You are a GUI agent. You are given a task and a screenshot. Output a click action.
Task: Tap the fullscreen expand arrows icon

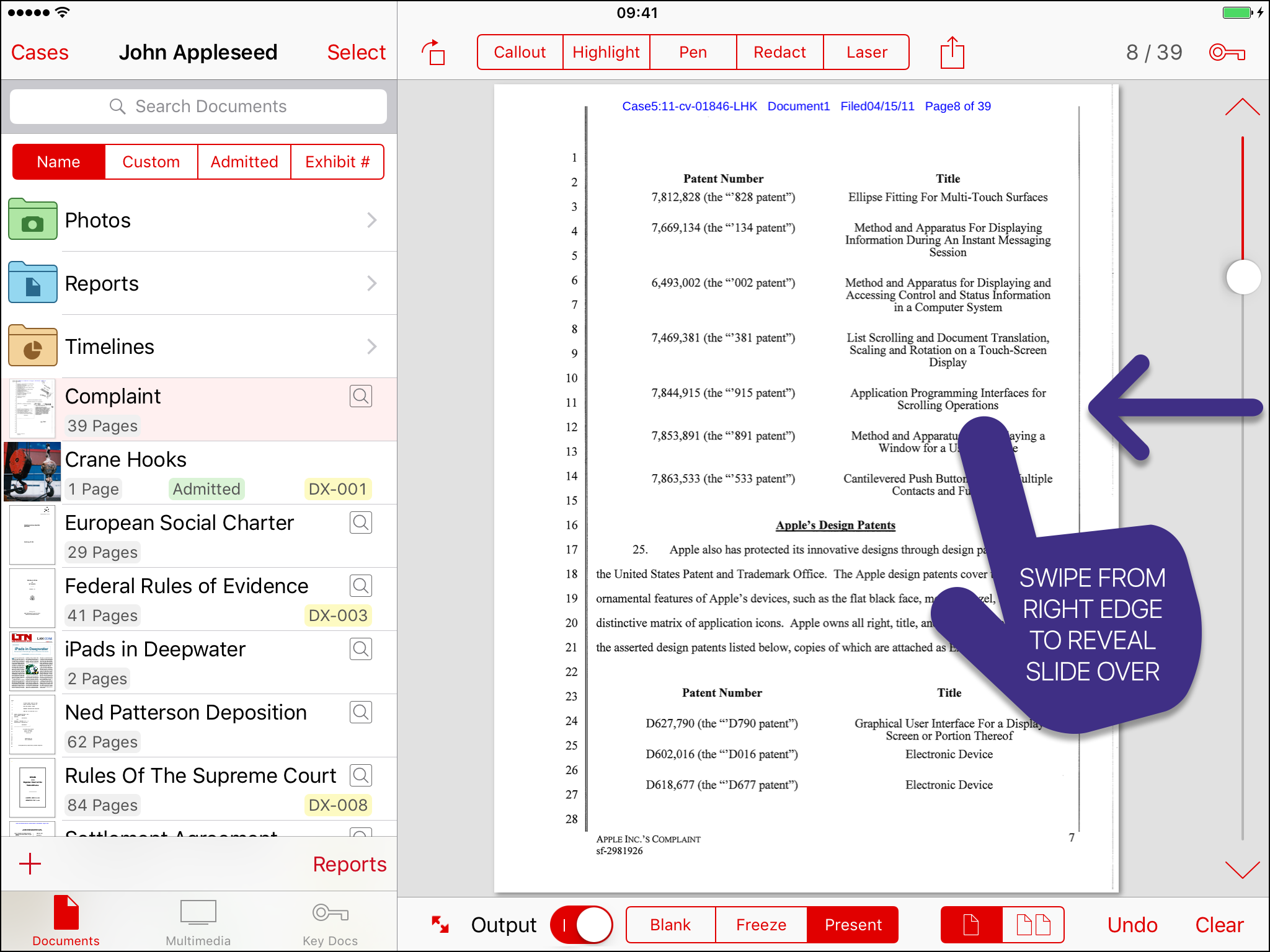point(440,925)
